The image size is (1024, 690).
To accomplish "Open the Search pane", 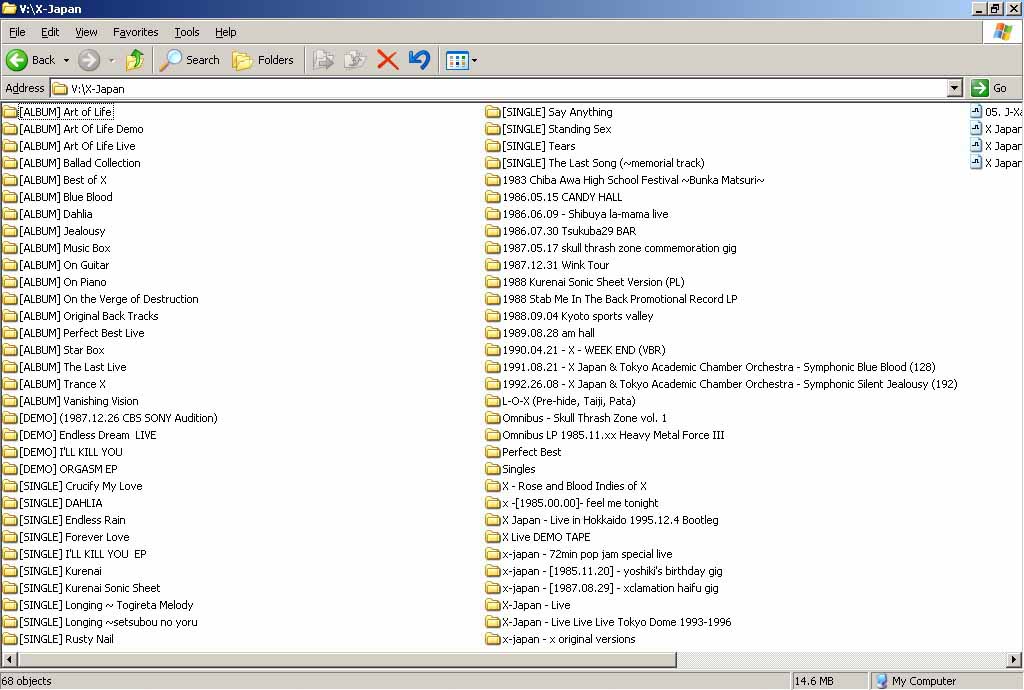I will pyautogui.click(x=189, y=60).
